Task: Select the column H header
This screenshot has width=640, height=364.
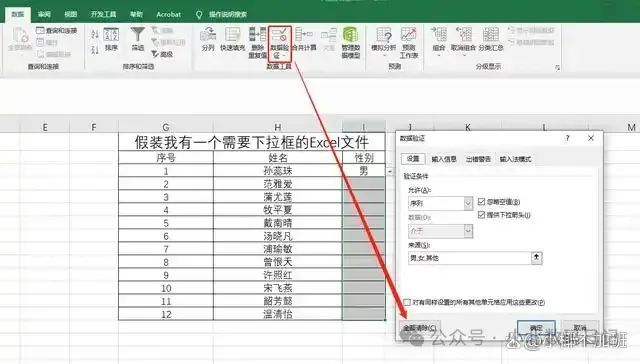Action: [278, 127]
